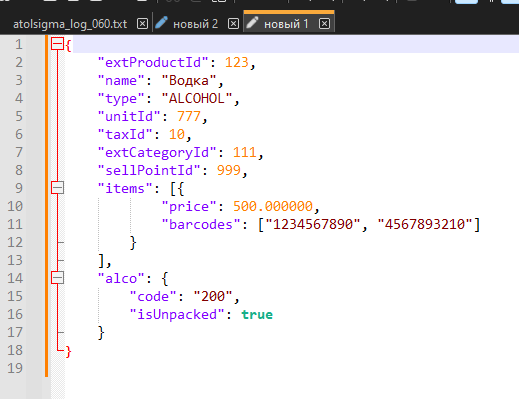Viewport: 519px width, 399px height.
Task: Click the value 777
Action: point(189,116)
